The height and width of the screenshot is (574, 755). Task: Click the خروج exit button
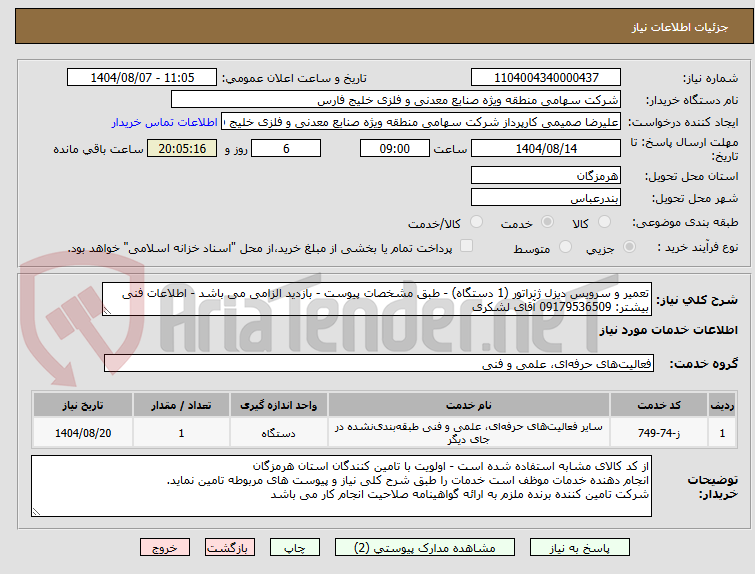click(165, 548)
